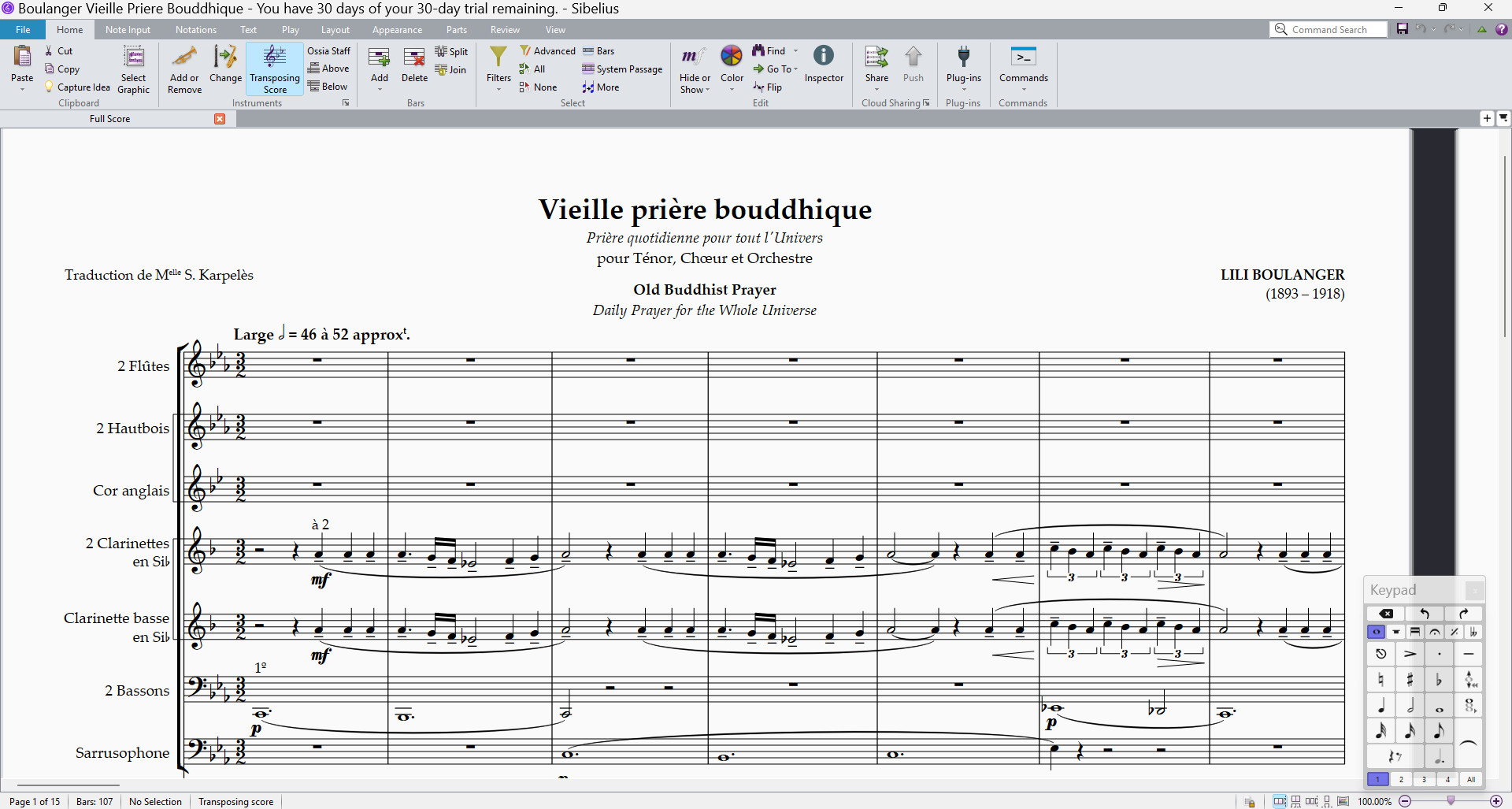
Task: Open Advanced filter selection
Action: point(547,51)
